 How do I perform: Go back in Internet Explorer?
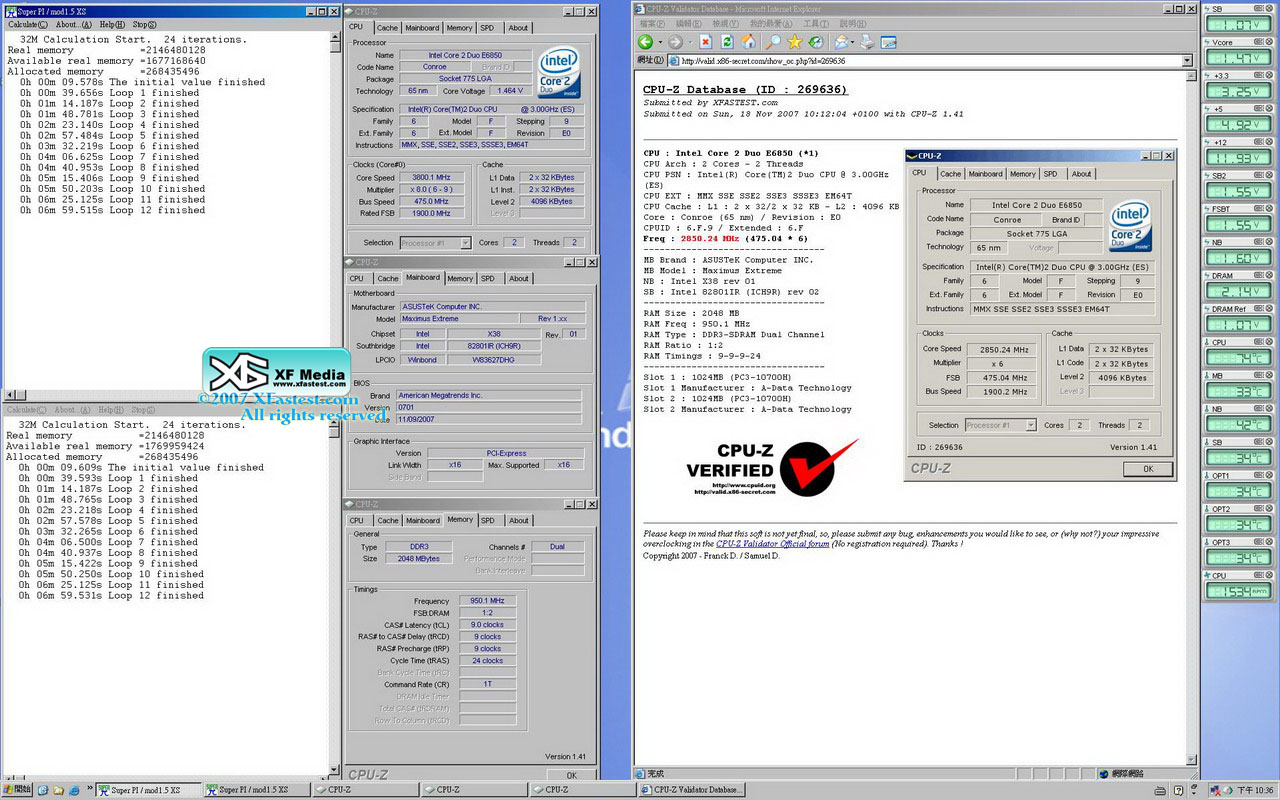tap(645, 42)
